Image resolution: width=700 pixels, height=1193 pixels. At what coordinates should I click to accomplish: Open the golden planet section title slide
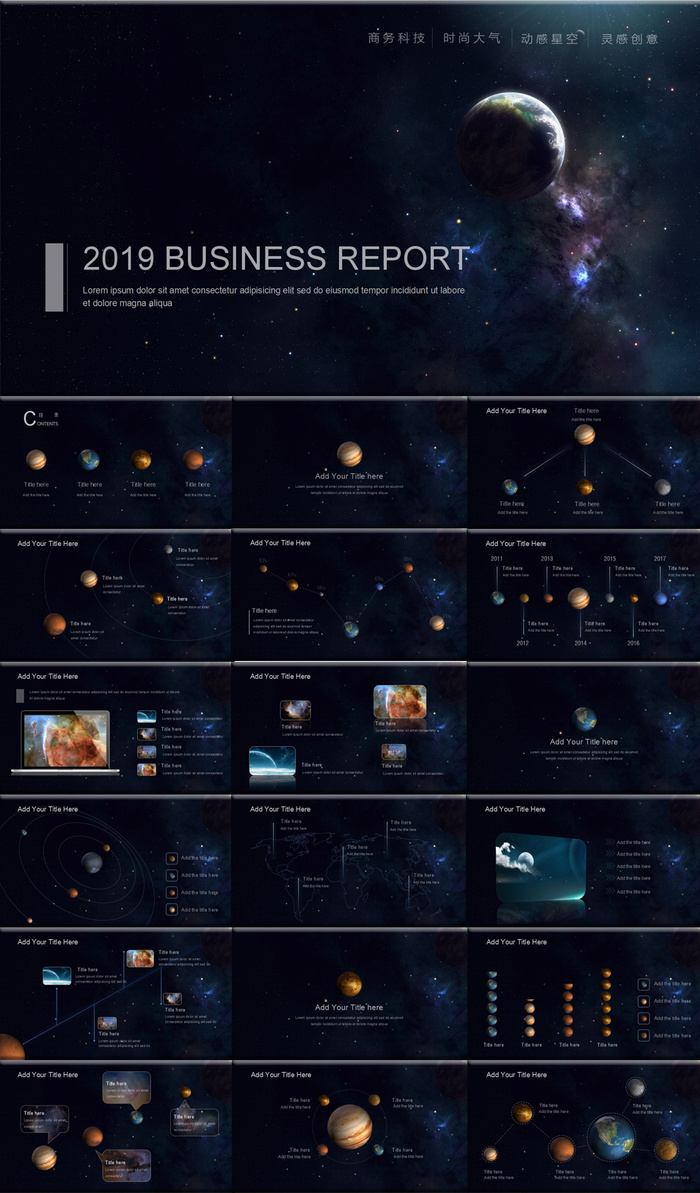[349, 994]
